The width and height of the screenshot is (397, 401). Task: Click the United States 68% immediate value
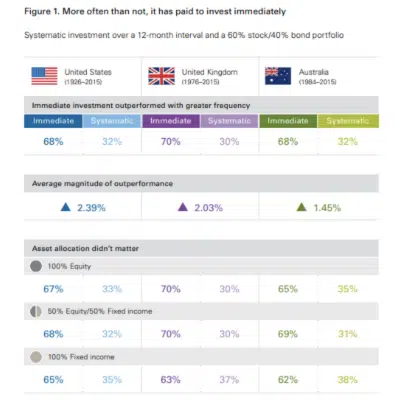click(x=53, y=142)
